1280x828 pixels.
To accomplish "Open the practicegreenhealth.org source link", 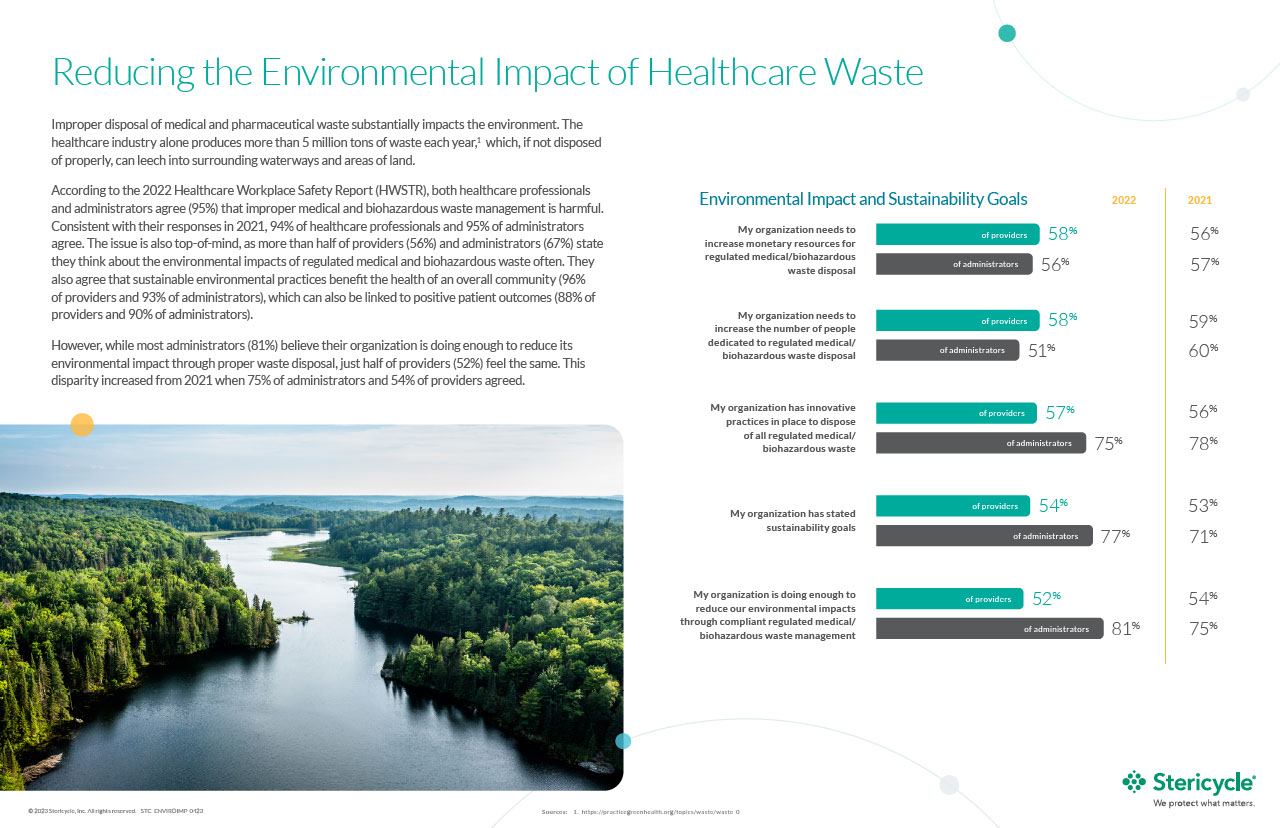I will coord(661,812).
